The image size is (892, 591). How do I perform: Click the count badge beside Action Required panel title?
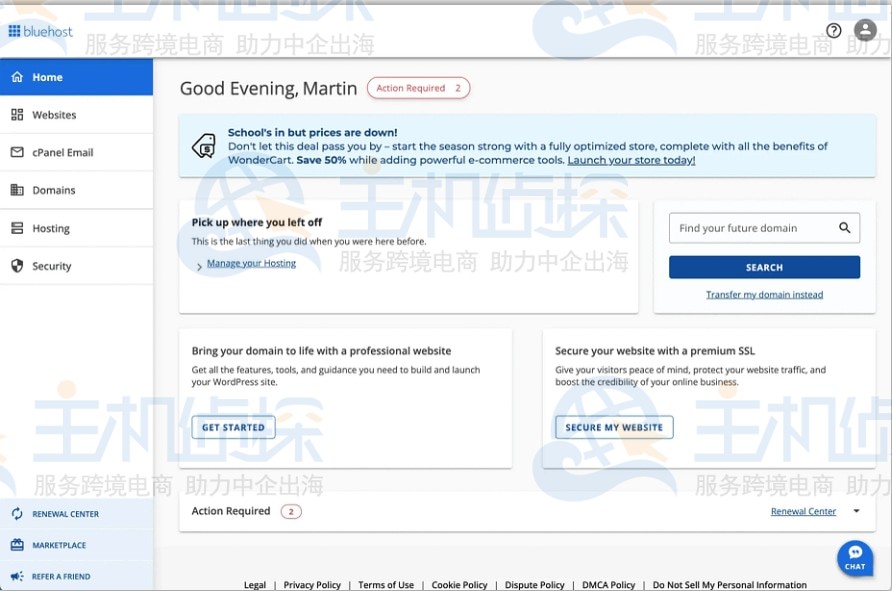pyautogui.click(x=291, y=511)
